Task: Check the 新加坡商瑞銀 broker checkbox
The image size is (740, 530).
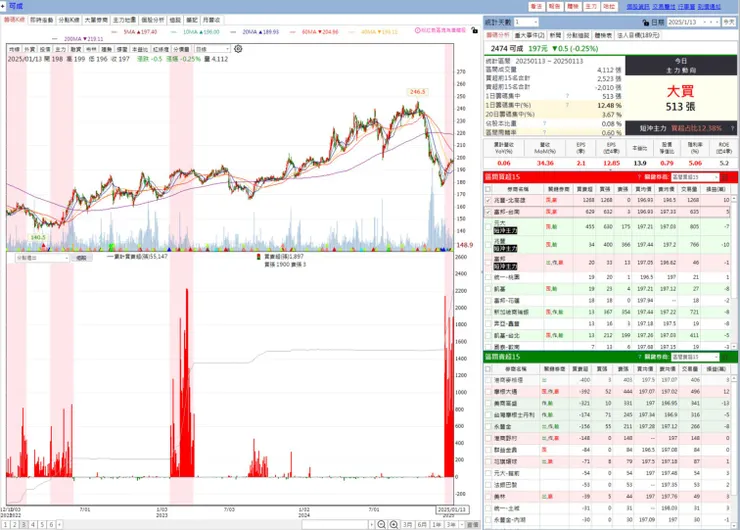Action: point(488,312)
